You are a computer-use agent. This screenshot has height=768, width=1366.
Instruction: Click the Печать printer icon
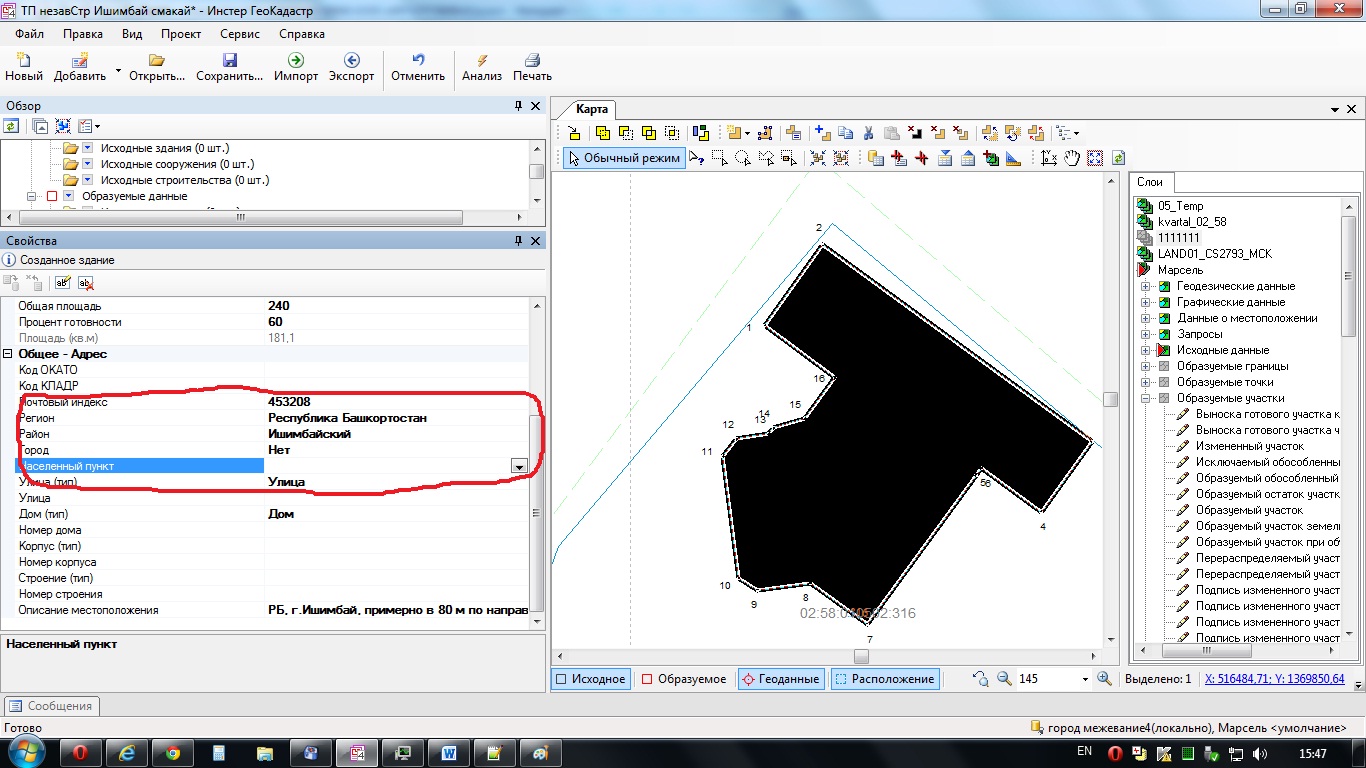point(532,60)
